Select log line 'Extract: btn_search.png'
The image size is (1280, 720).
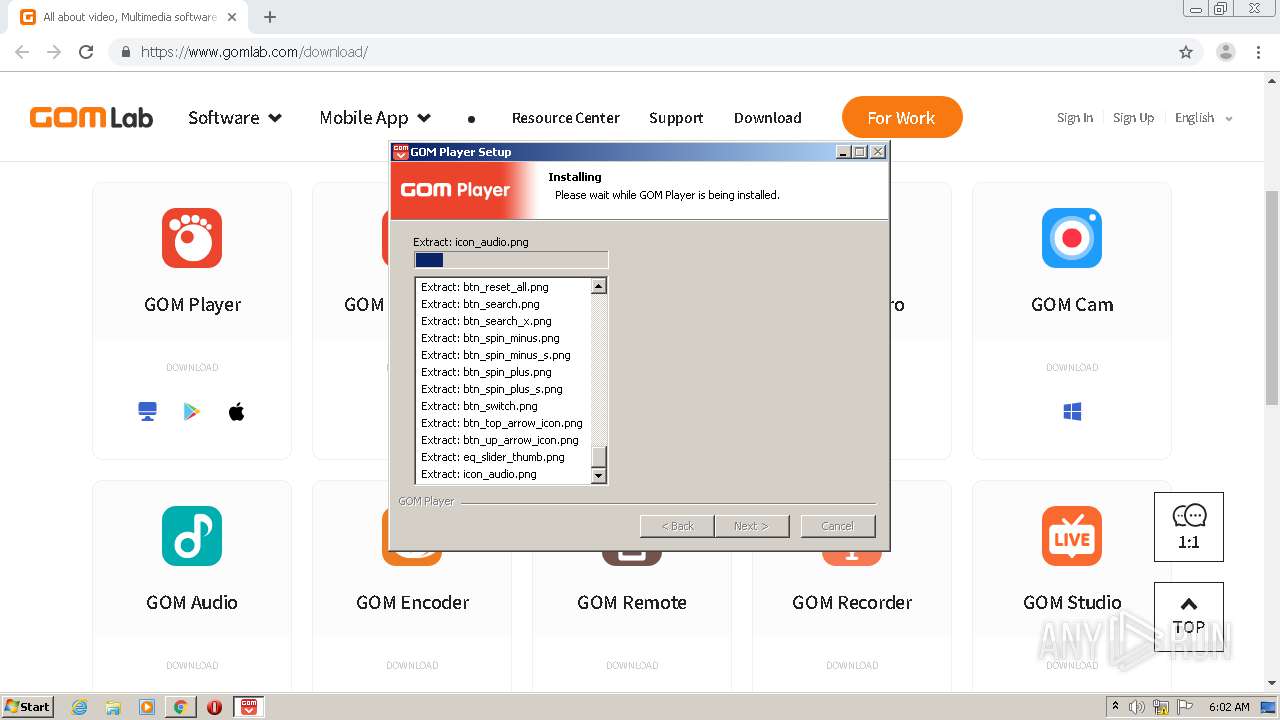pos(480,304)
